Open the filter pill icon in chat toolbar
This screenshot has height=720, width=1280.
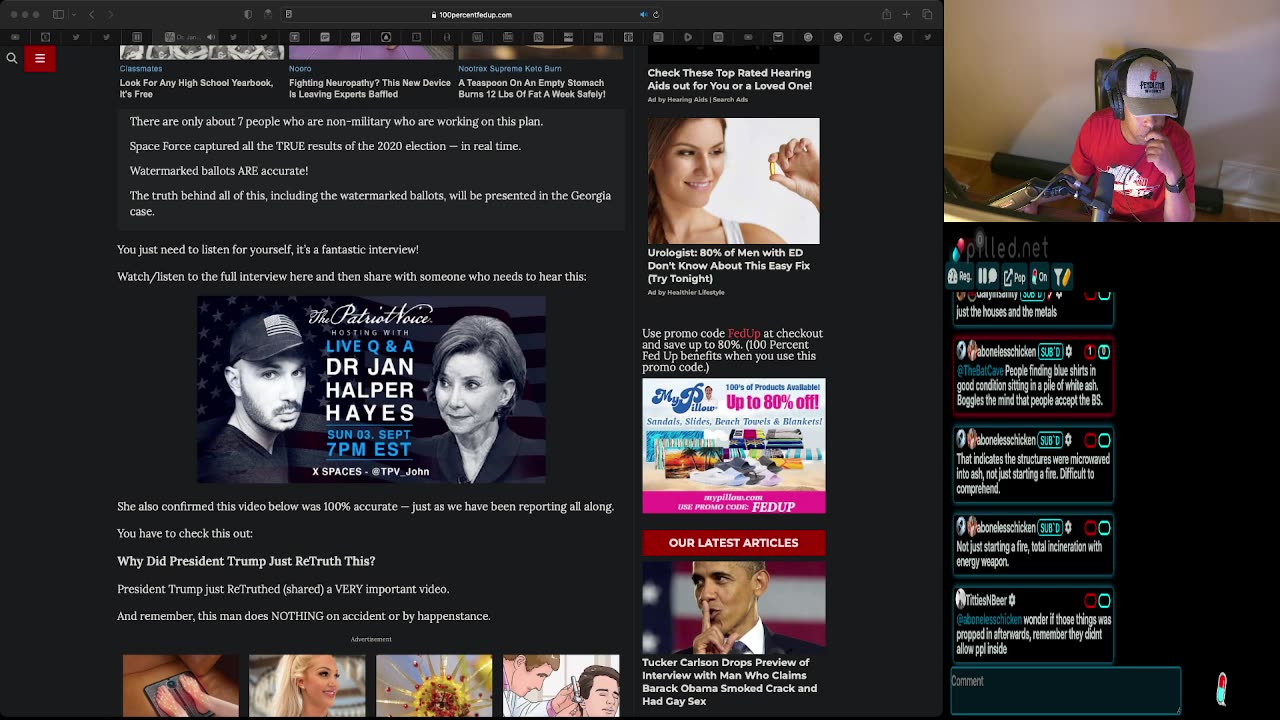coord(1062,277)
